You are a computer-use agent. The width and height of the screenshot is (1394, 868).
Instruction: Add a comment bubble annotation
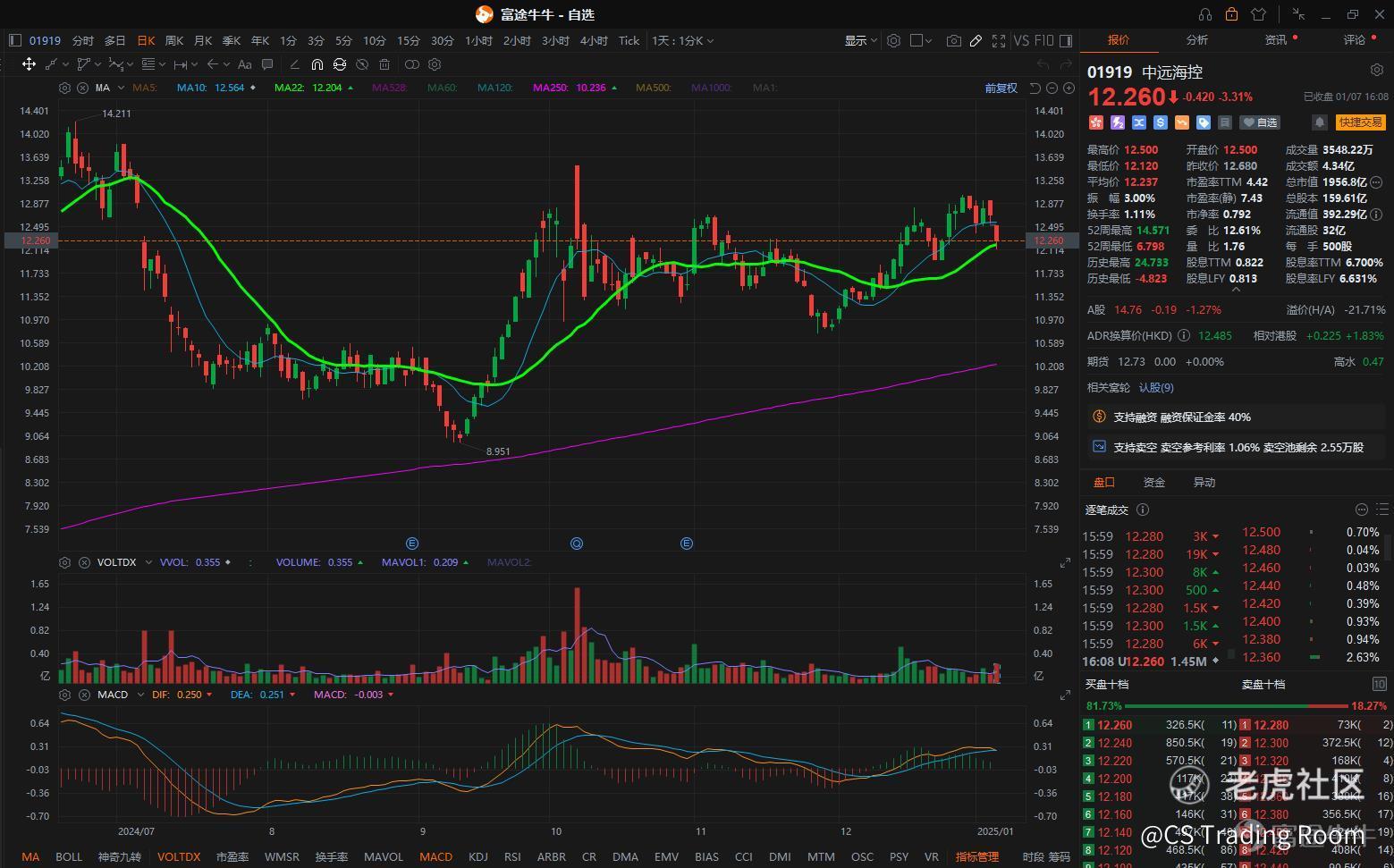tap(267, 64)
